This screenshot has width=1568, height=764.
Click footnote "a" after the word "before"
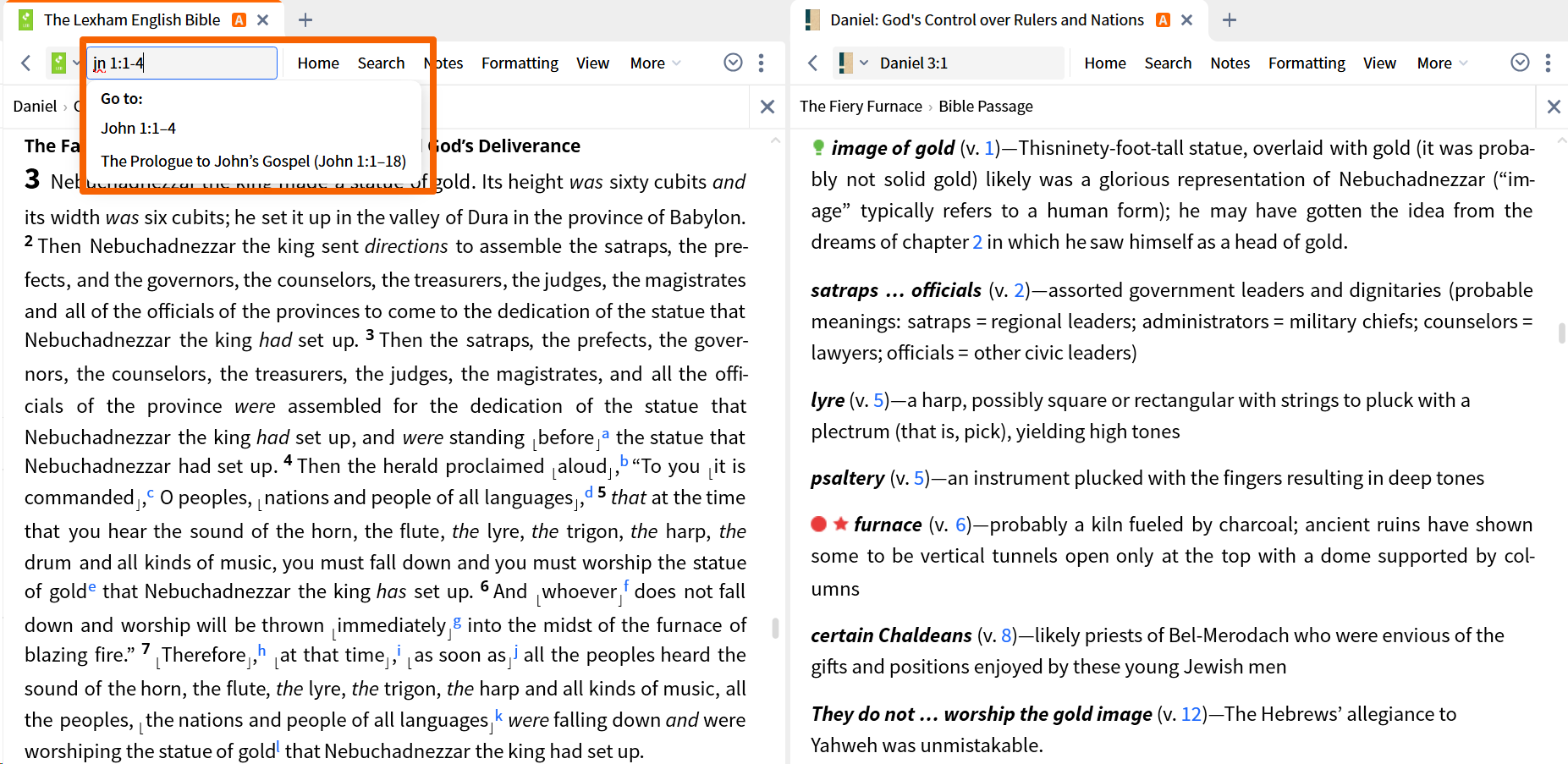point(605,433)
